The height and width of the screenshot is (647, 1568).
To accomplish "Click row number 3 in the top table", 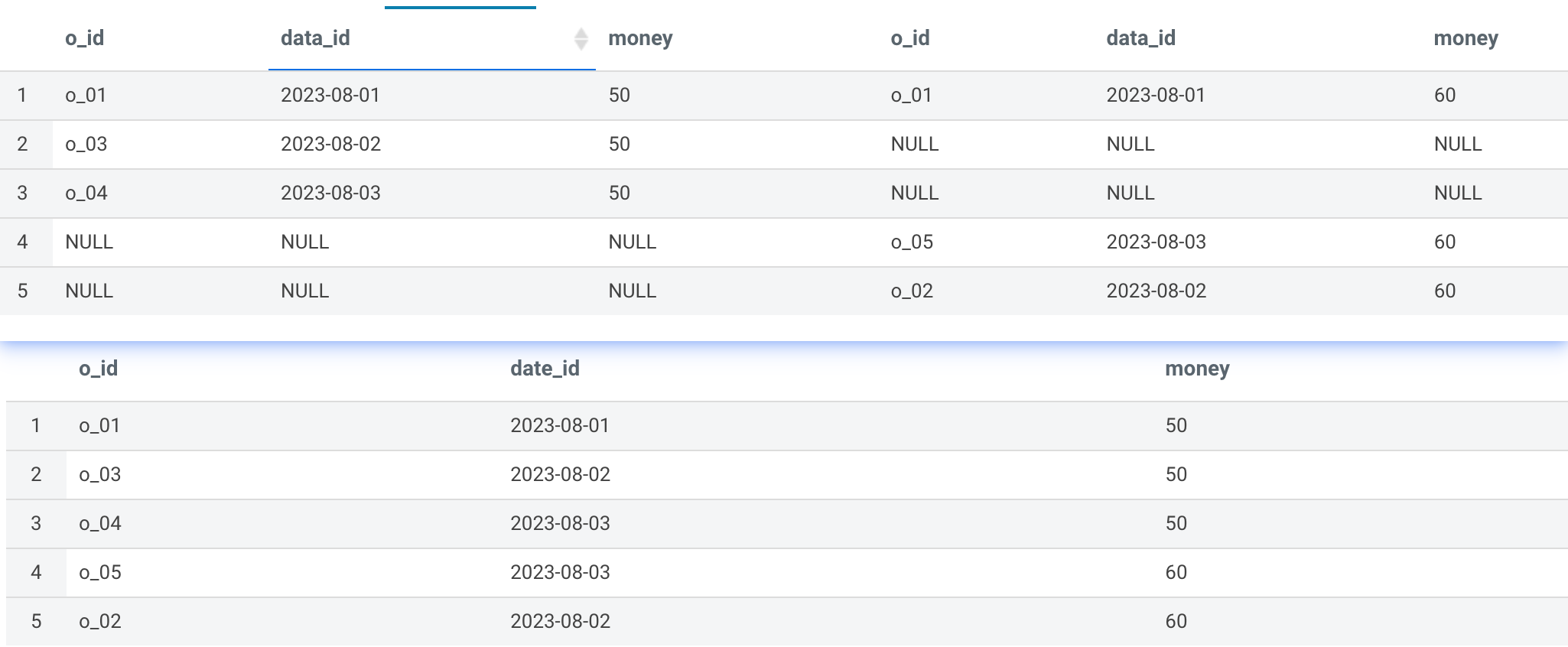I will (22, 193).
